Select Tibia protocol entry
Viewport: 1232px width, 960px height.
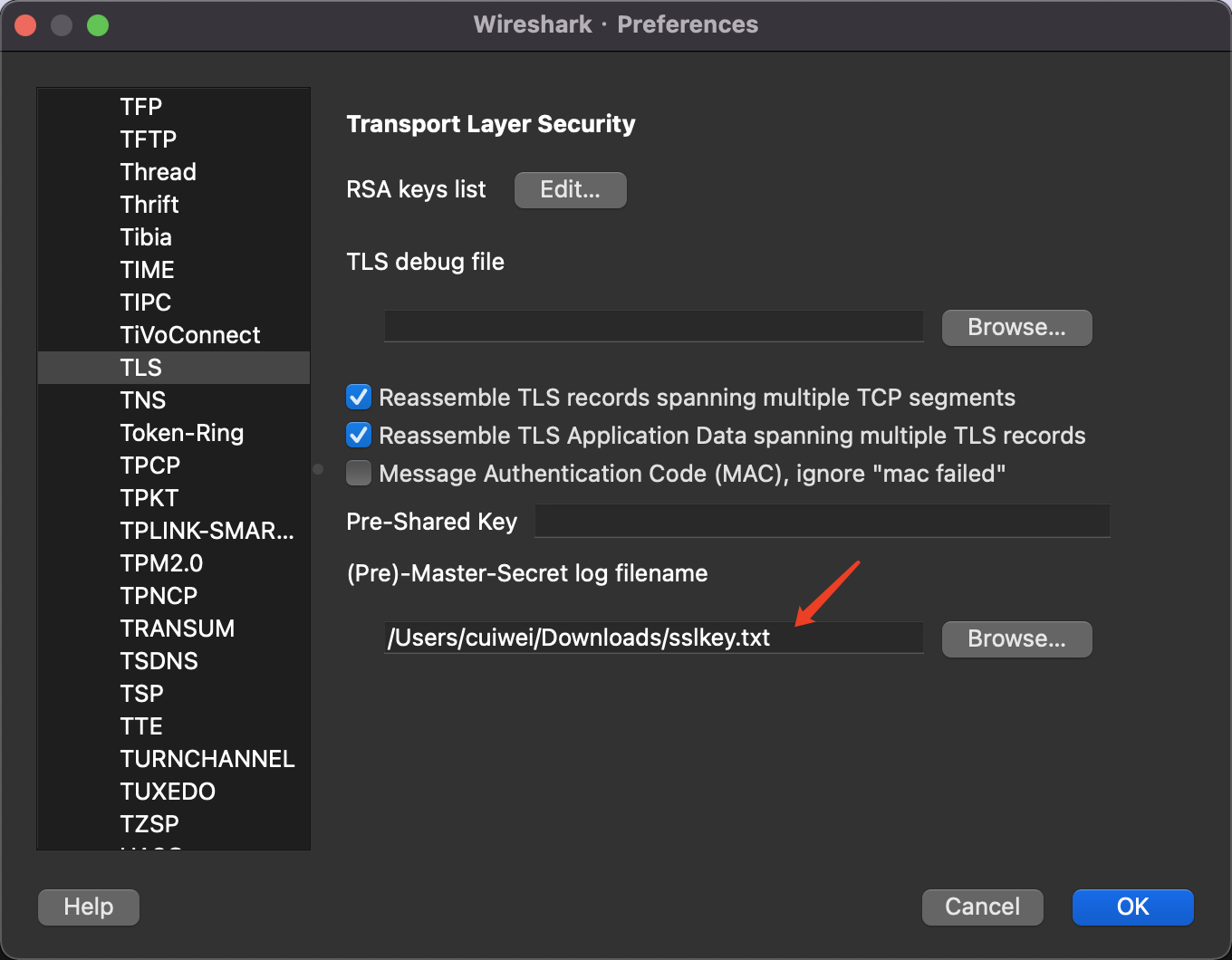click(x=174, y=237)
